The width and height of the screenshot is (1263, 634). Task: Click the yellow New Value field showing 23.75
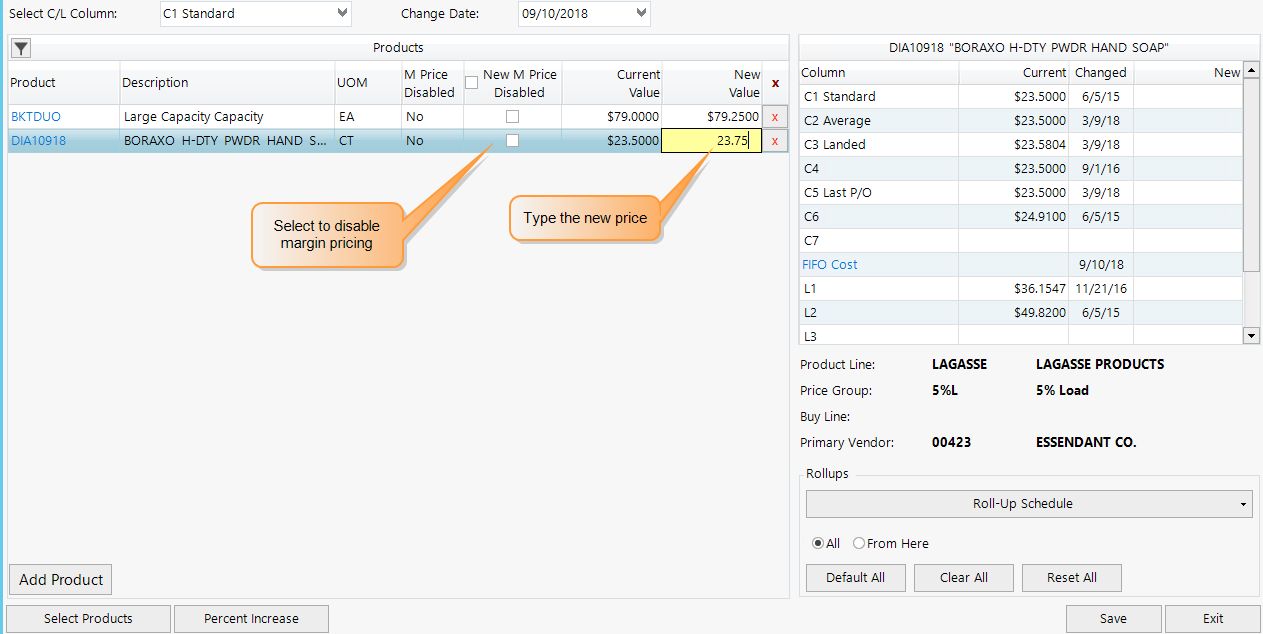click(711, 140)
